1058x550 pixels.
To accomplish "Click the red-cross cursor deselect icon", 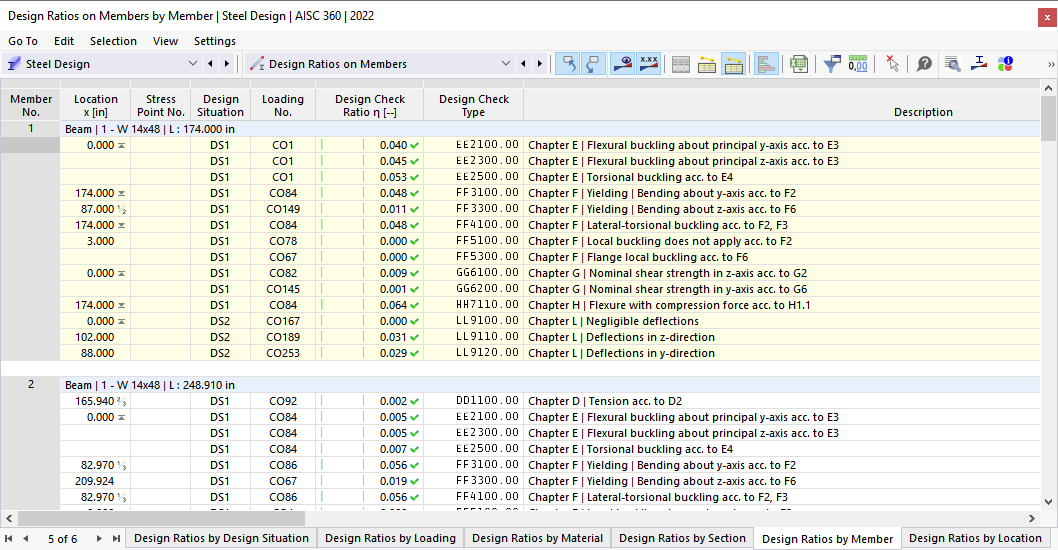I will (x=892, y=64).
